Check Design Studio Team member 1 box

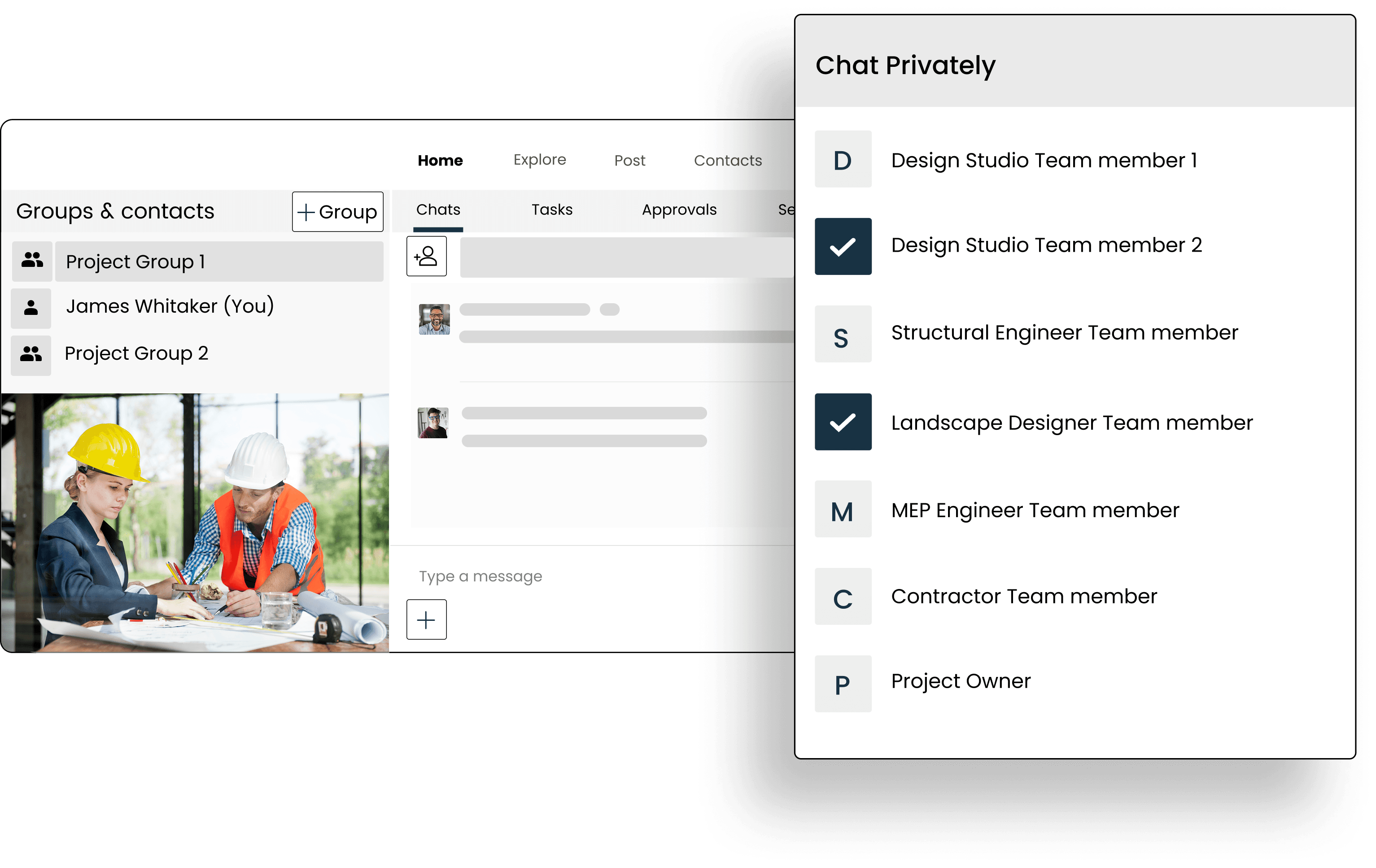pyautogui.click(x=843, y=159)
